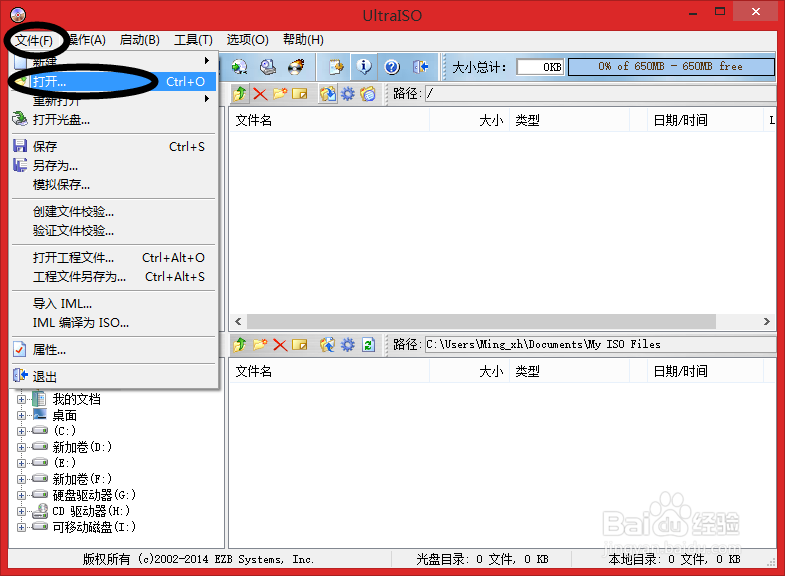The image size is (785, 576).
Task: Choose 另存为... menu entry
Action: point(114,166)
